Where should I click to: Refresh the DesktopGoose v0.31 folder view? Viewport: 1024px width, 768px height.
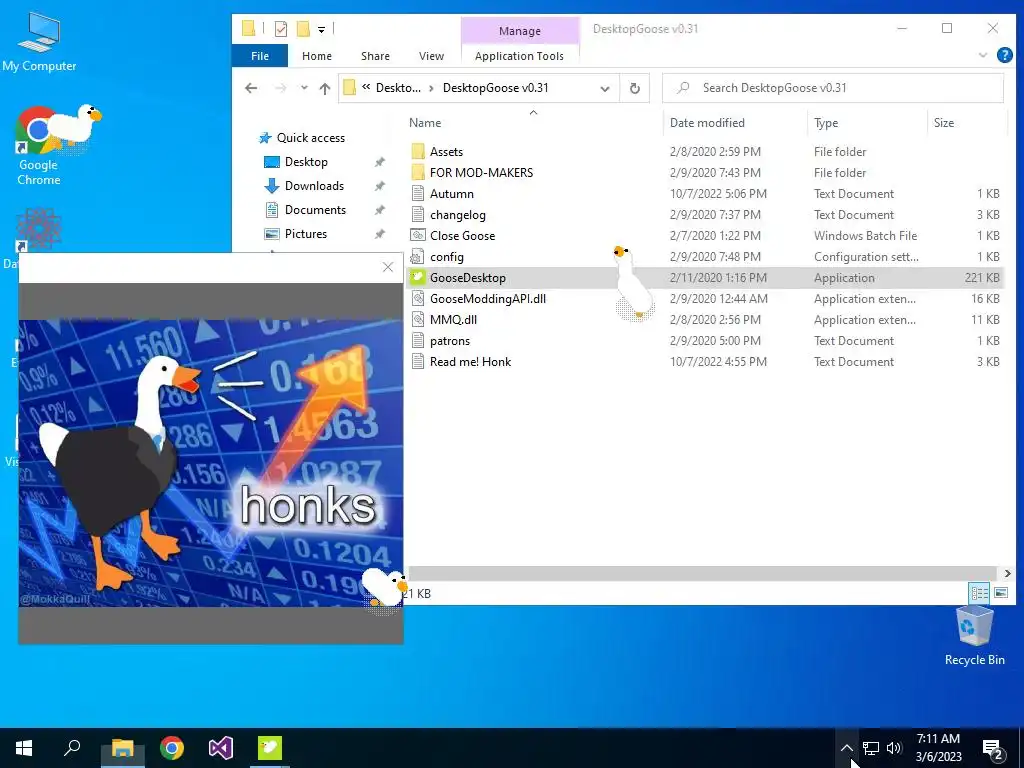tap(635, 88)
